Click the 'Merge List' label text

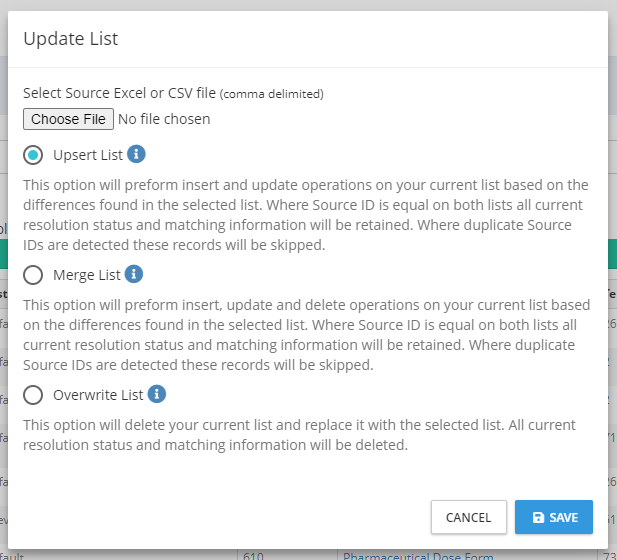pyautogui.click(x=87, y=275)
